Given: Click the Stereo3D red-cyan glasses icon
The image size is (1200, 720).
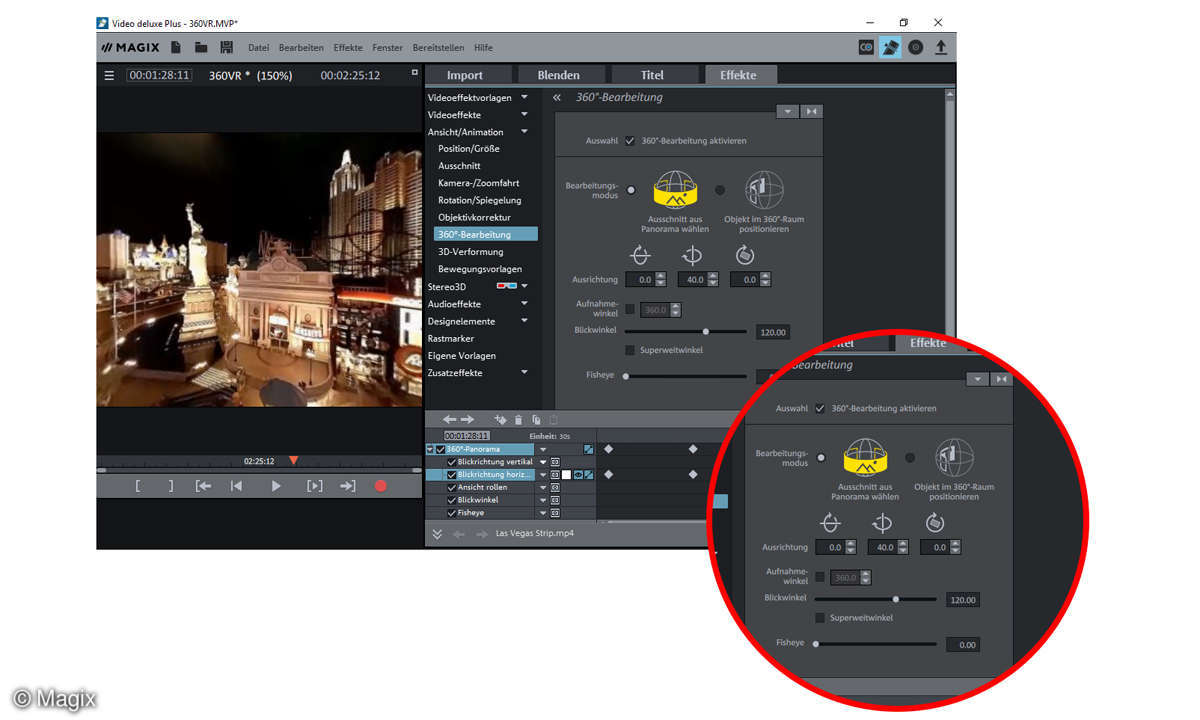Looking at the screenshot, I should [x=507, y=286].
